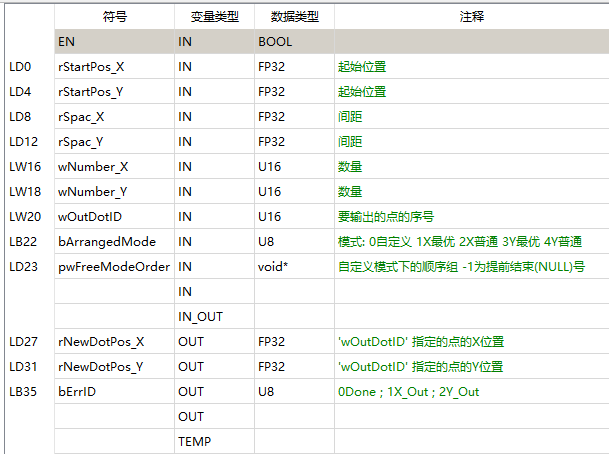Image resolution: width=609 pixels, height=454 pixels.
Task: Select FP32 type in rNewDotPos_X row
Action: 294,341
